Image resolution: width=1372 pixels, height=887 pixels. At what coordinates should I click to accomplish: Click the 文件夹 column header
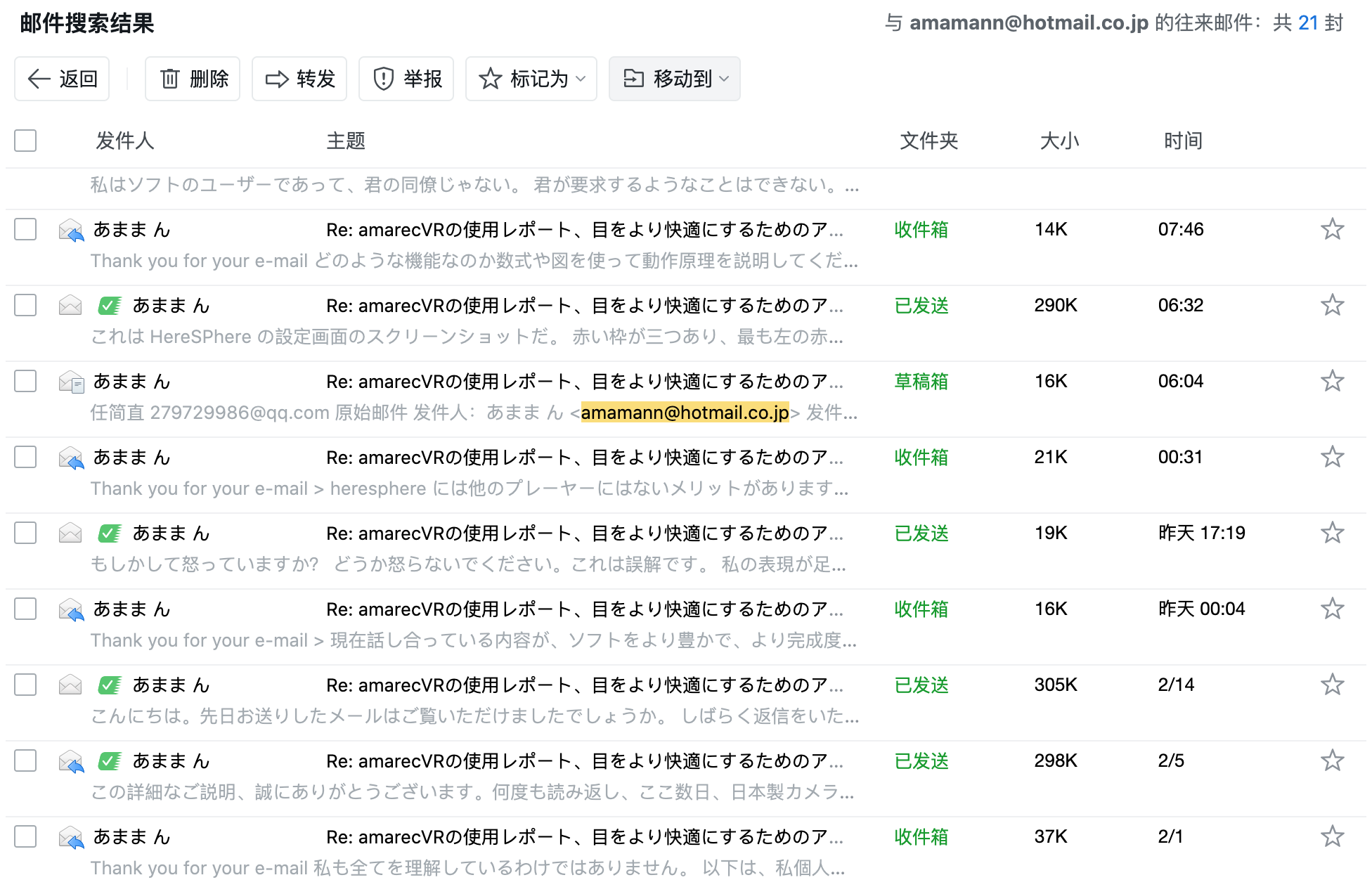[929, 141]
